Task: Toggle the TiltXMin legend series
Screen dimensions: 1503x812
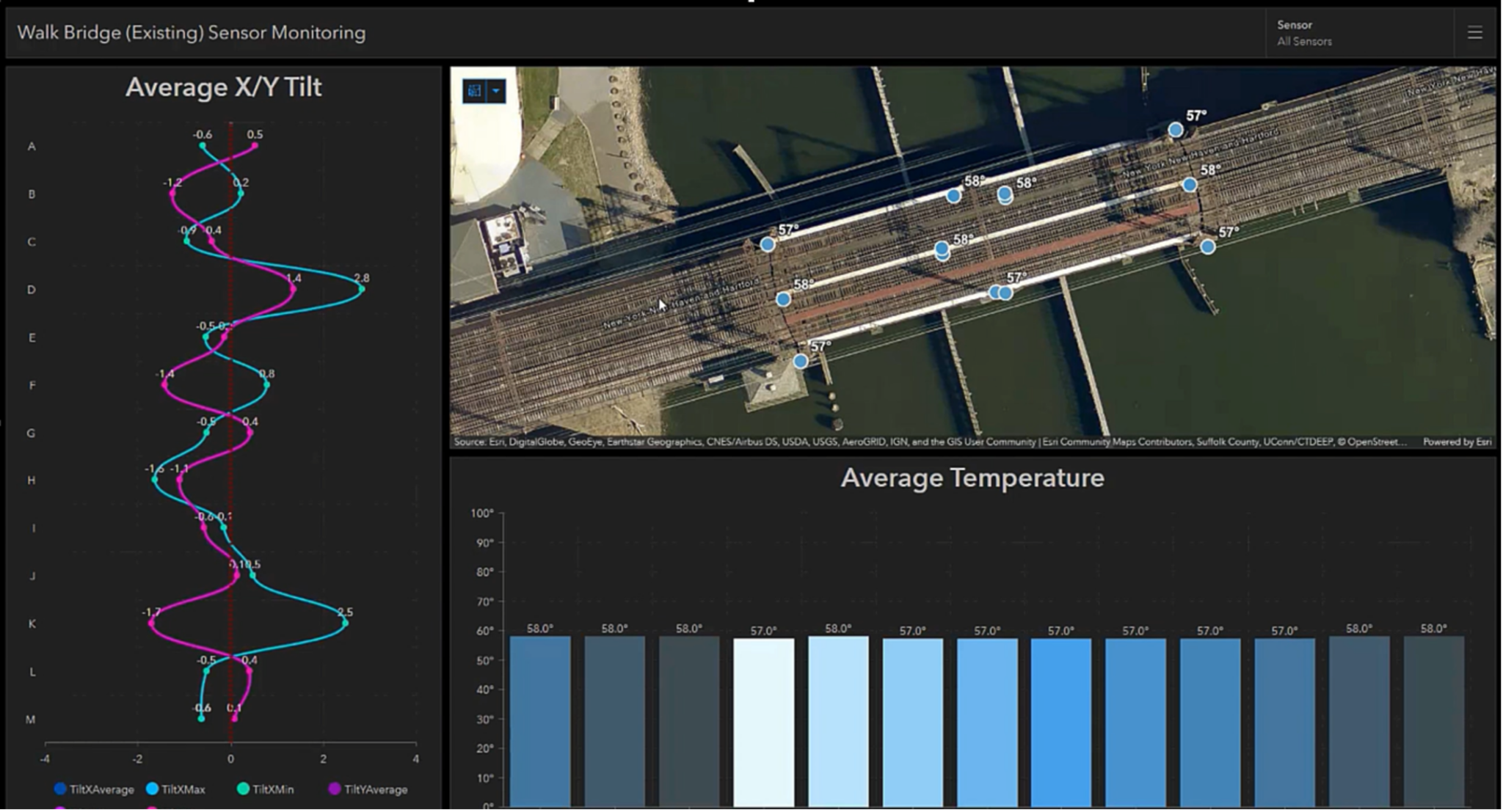Action: point(265,789)
